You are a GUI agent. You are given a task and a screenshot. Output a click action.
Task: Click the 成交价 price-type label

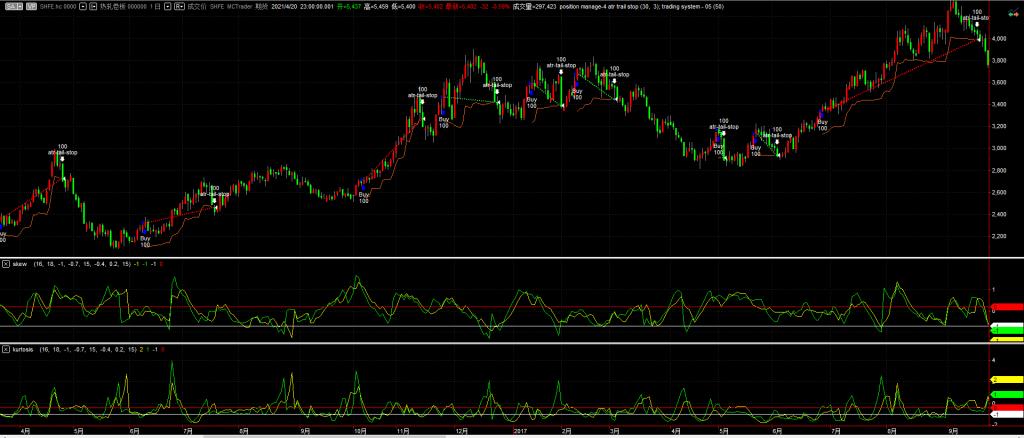tap(197, 6)
